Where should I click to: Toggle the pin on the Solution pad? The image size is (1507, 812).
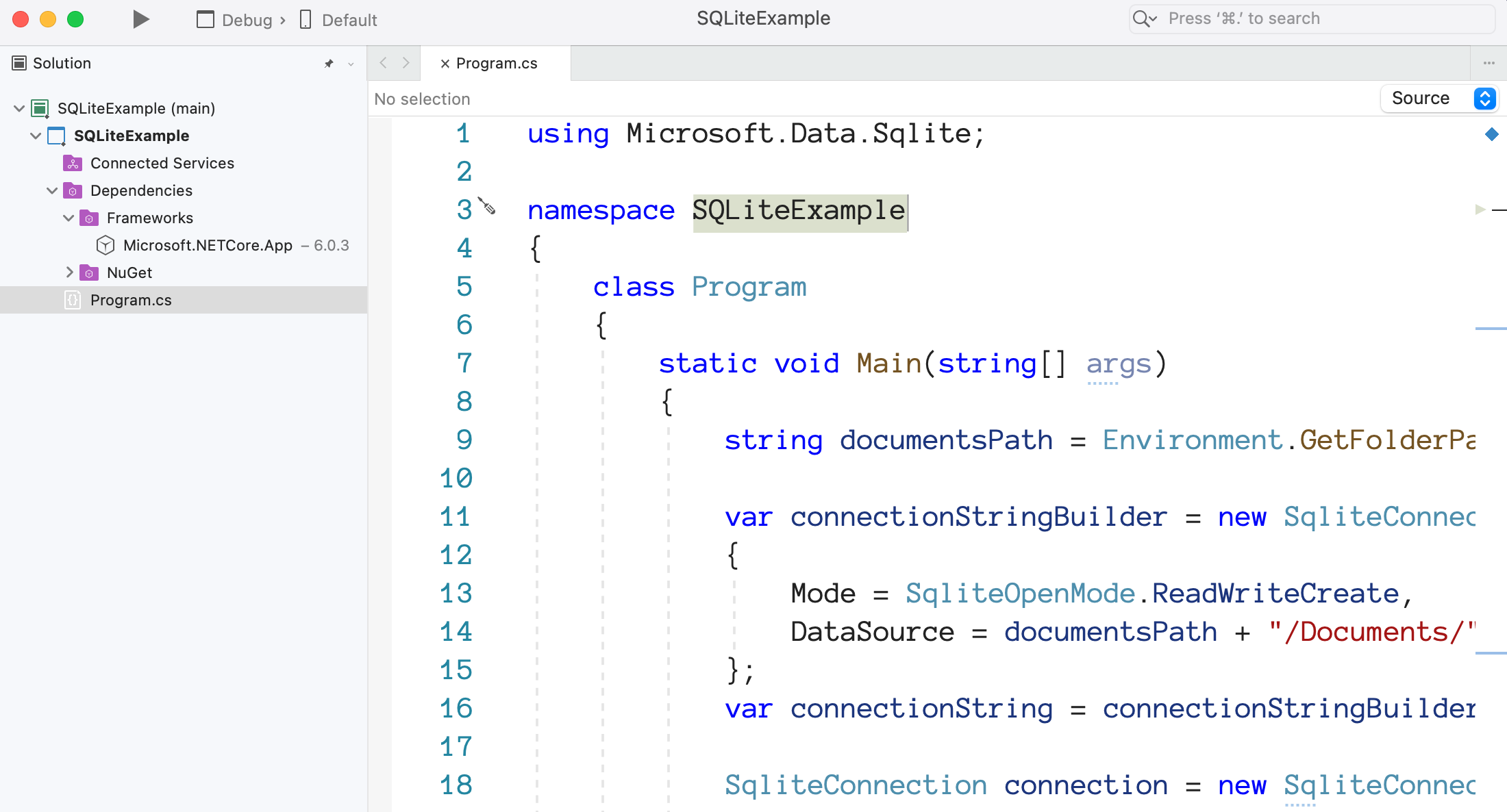point(328,63)
